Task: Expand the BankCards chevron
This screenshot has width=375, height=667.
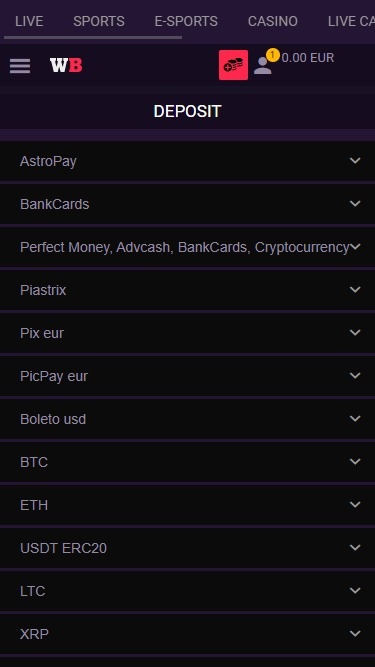Action: (x=355, y=204)
